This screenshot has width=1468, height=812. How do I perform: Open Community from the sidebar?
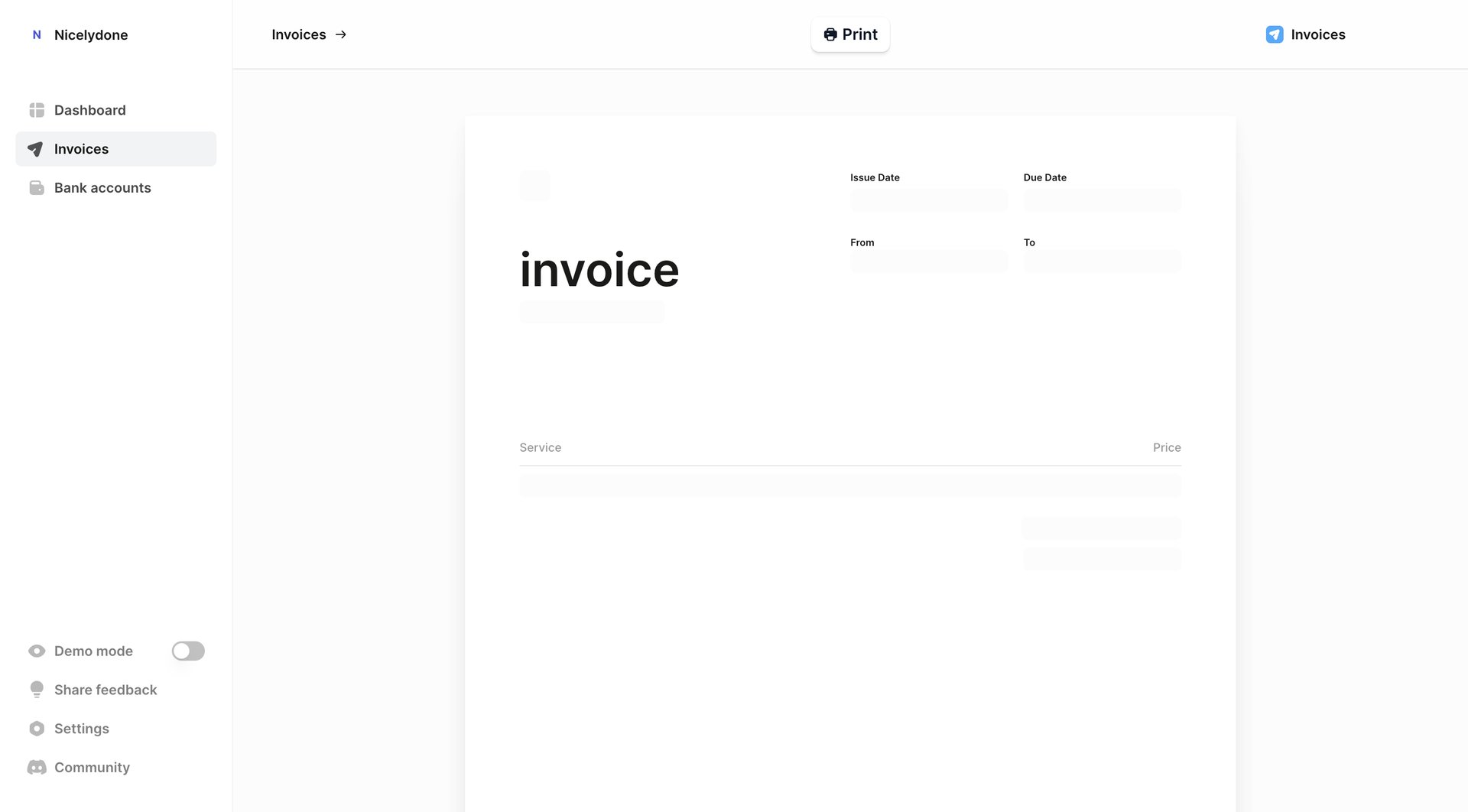pos(91,767)
